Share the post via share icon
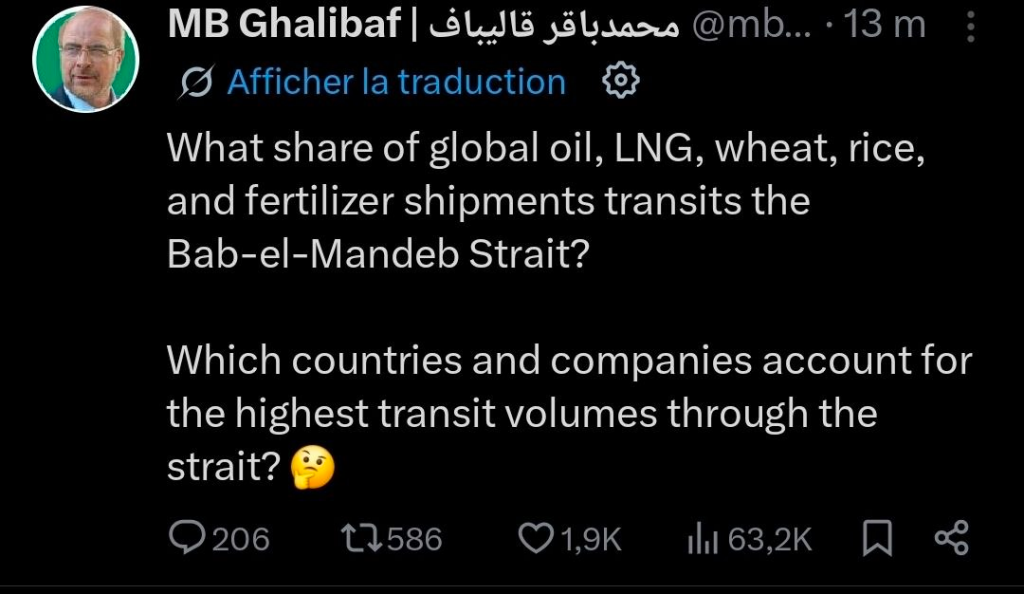The width and height of the screenshot is (1024, 594). pos(951,540)
